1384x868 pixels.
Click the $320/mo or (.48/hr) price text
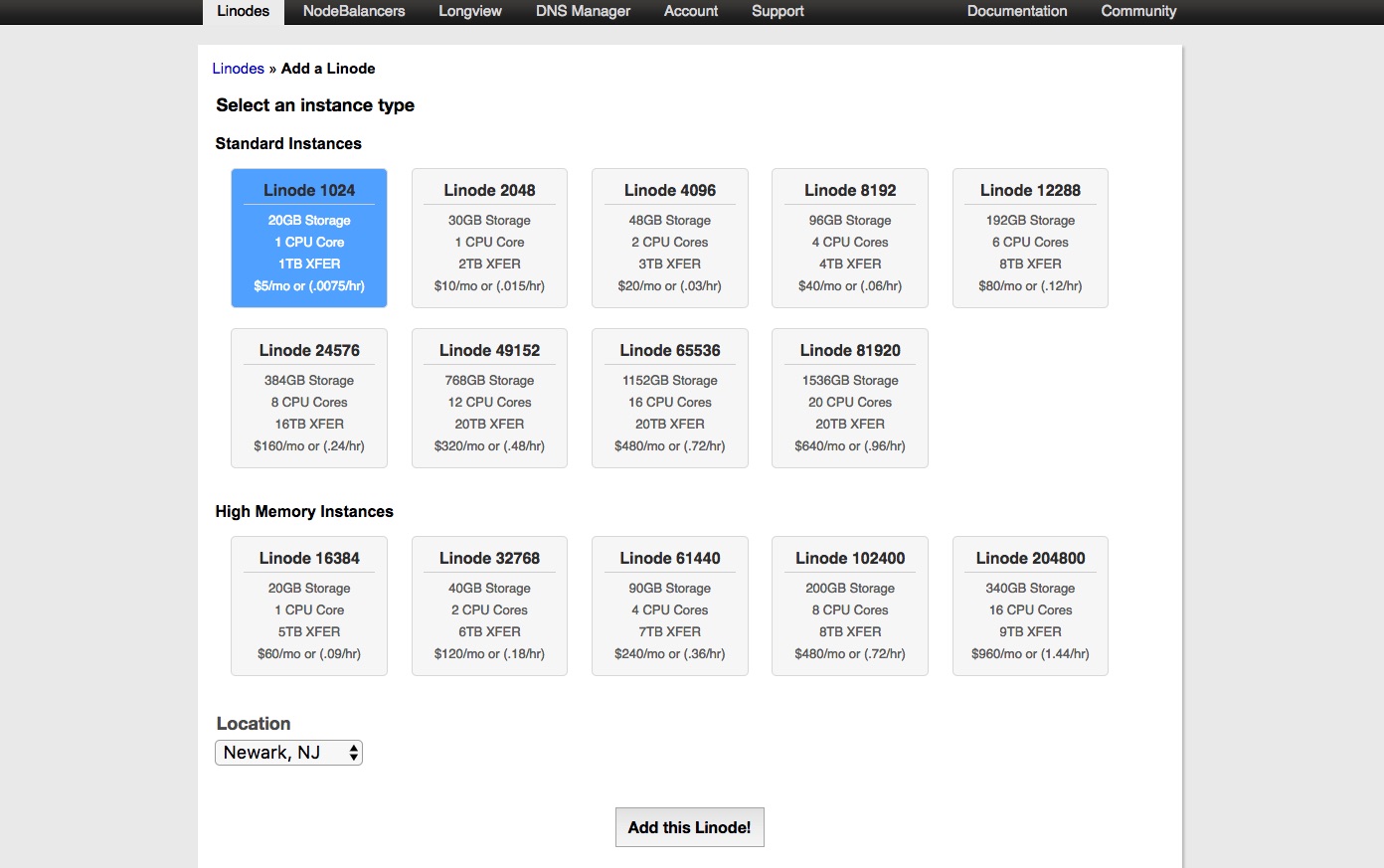489,445
